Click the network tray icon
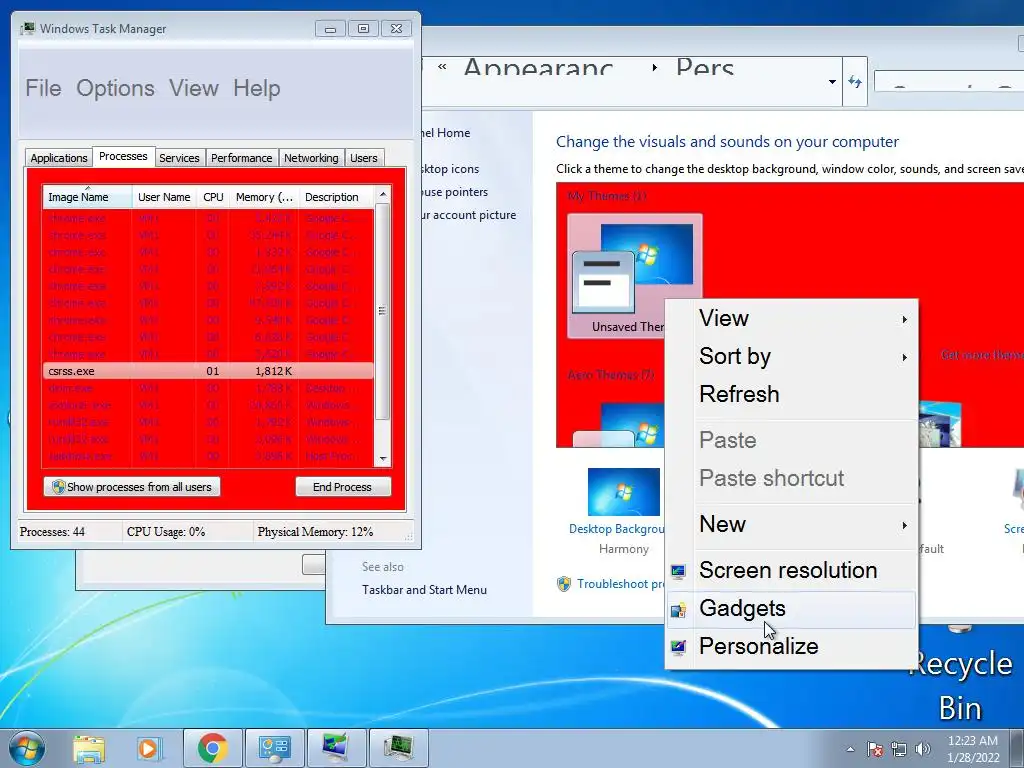Viewport: 1024px width, 768px height. pos(899,749)
